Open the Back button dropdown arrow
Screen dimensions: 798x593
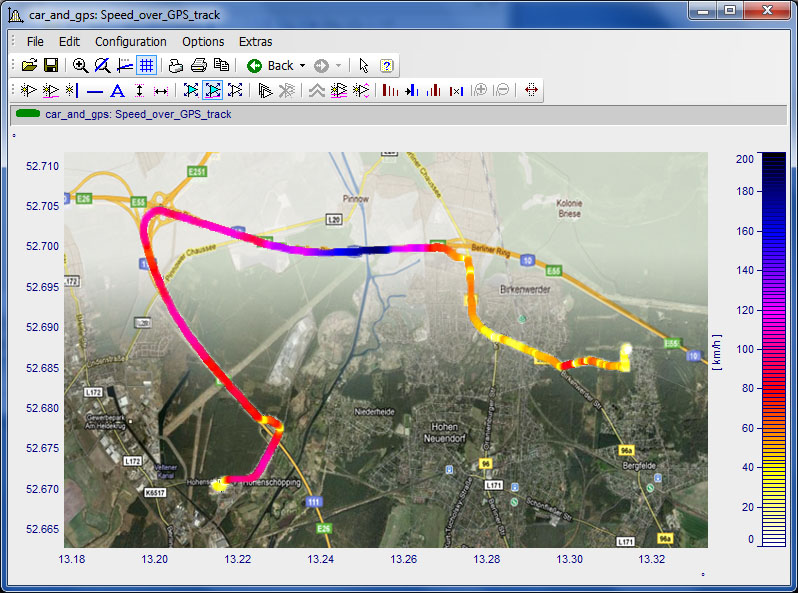tap(303, 66)
